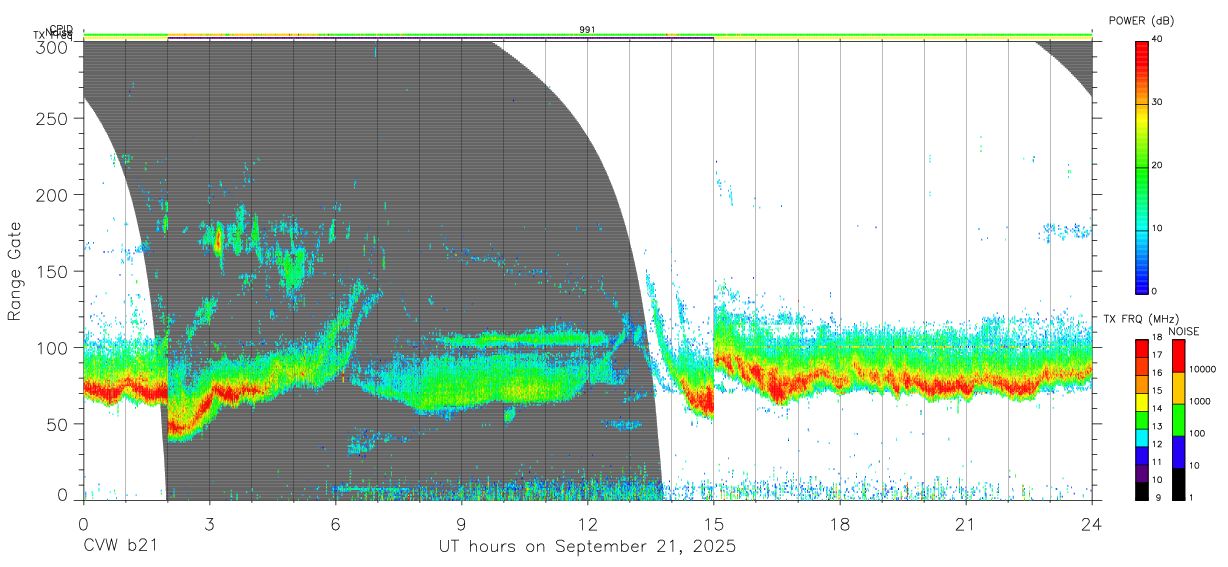1228x567 pixels.
Task: Click the 100 range gate tick label
Action: pyautogui.click(x=54, y=347)
